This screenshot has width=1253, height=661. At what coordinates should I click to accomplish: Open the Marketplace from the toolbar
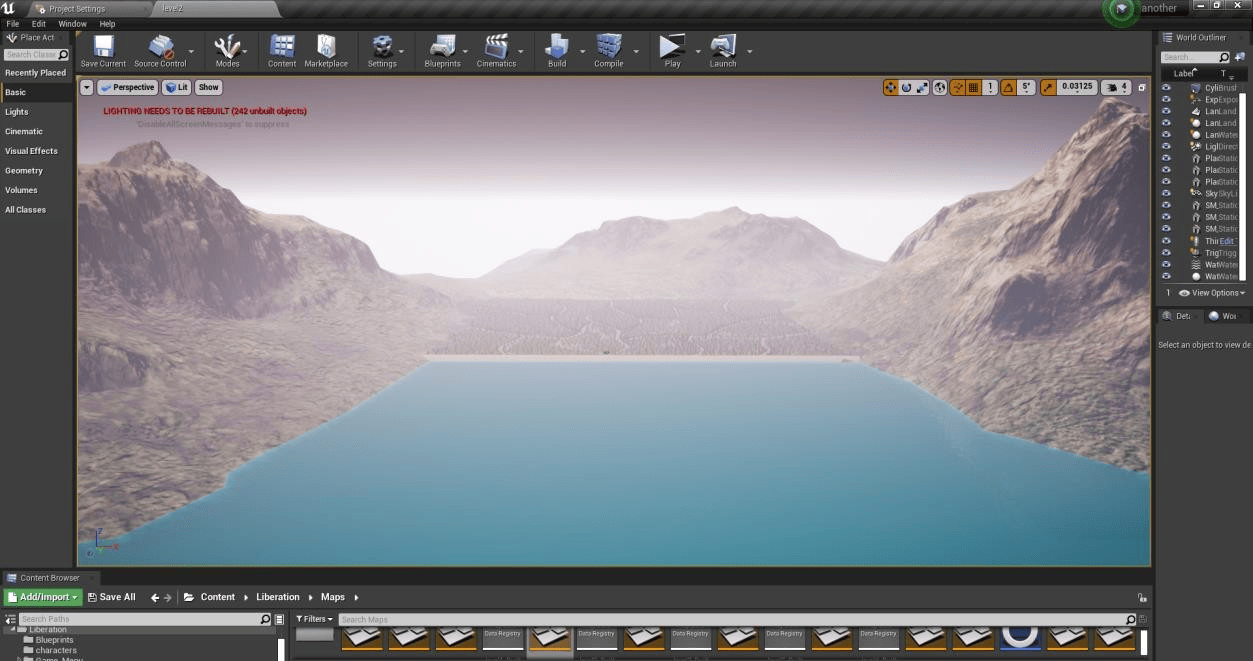(326, 51)
